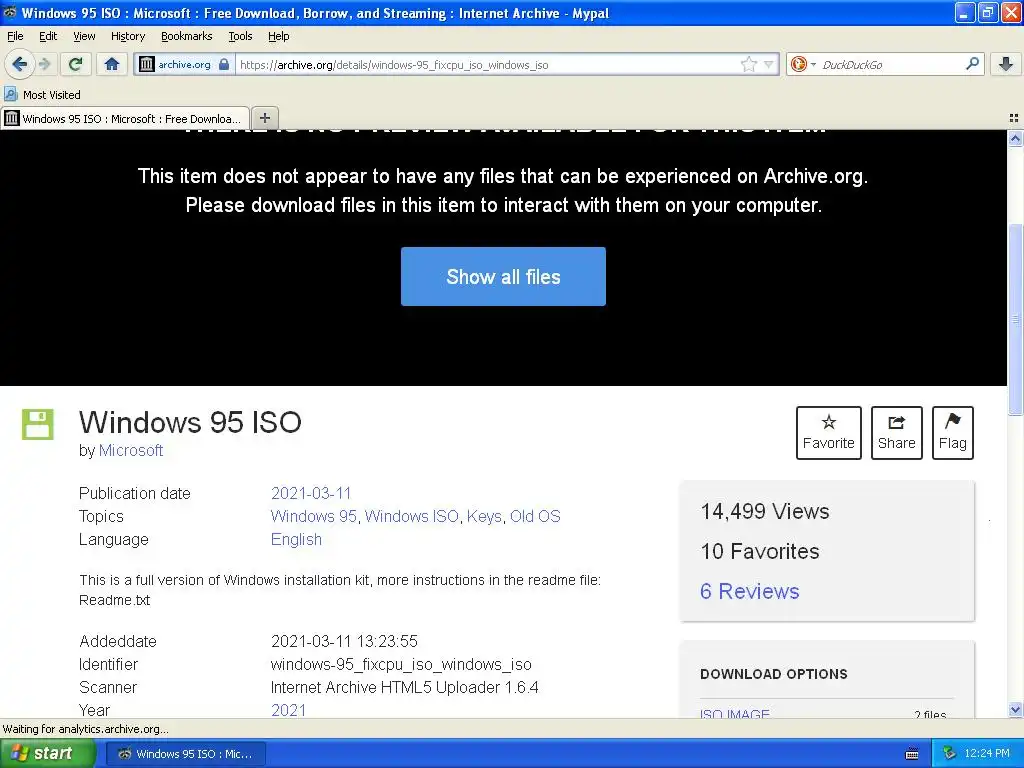1024x768 pixels.
Task: Click the Forward arrow button
Action: (45, 64)
